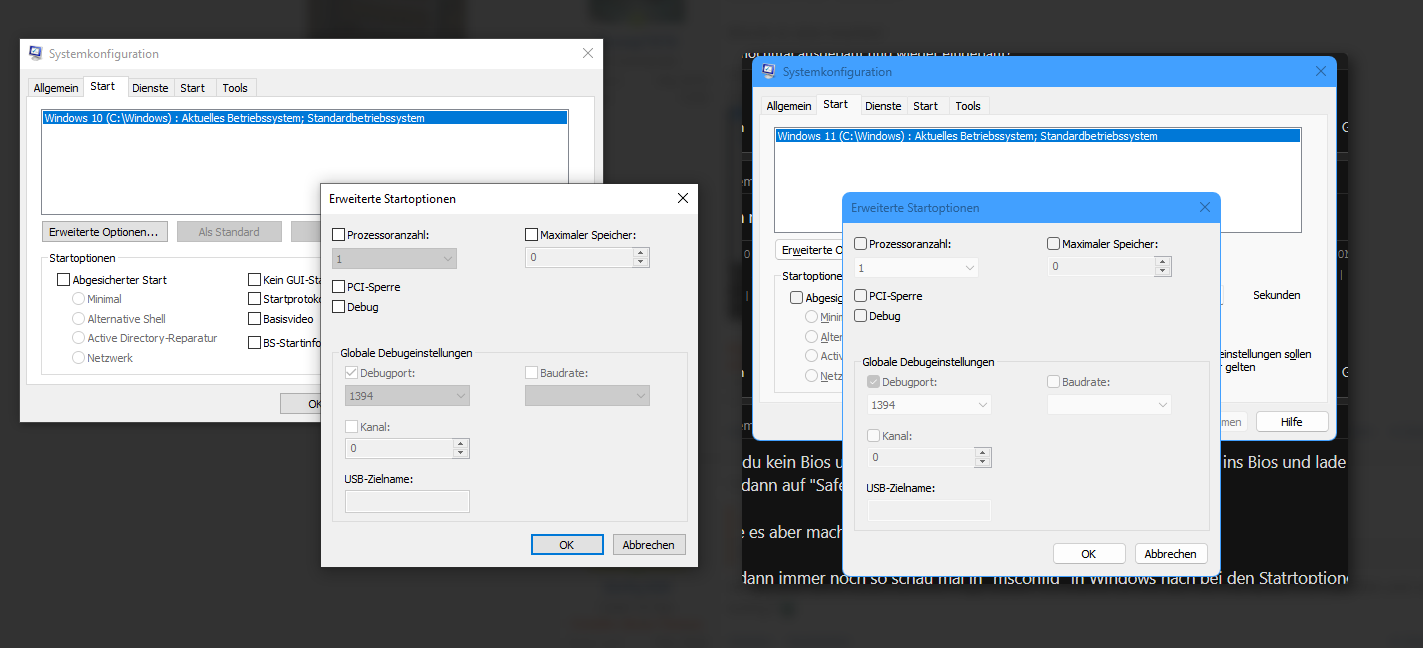The width and height of the screenshot is (1423, 648).
Task: Close the blue-titled Erweiterte Startoptionen dialog
Action: pos(1205,207)
